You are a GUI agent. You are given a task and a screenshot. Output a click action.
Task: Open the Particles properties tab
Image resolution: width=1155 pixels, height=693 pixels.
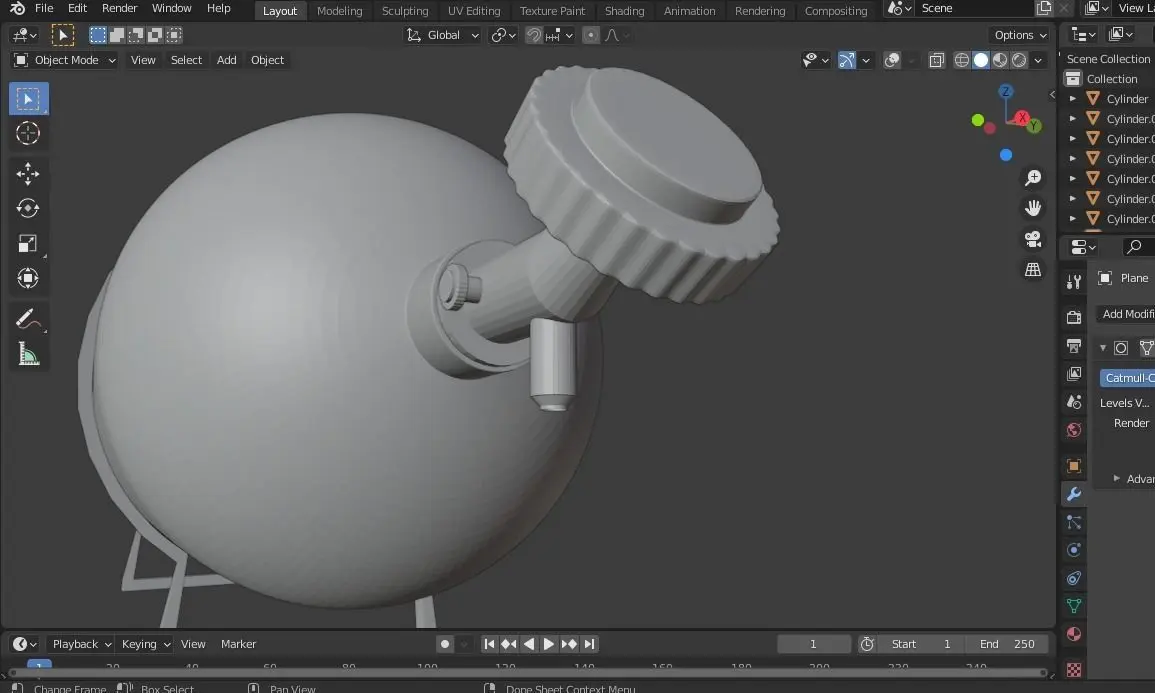click(1074, 522)
